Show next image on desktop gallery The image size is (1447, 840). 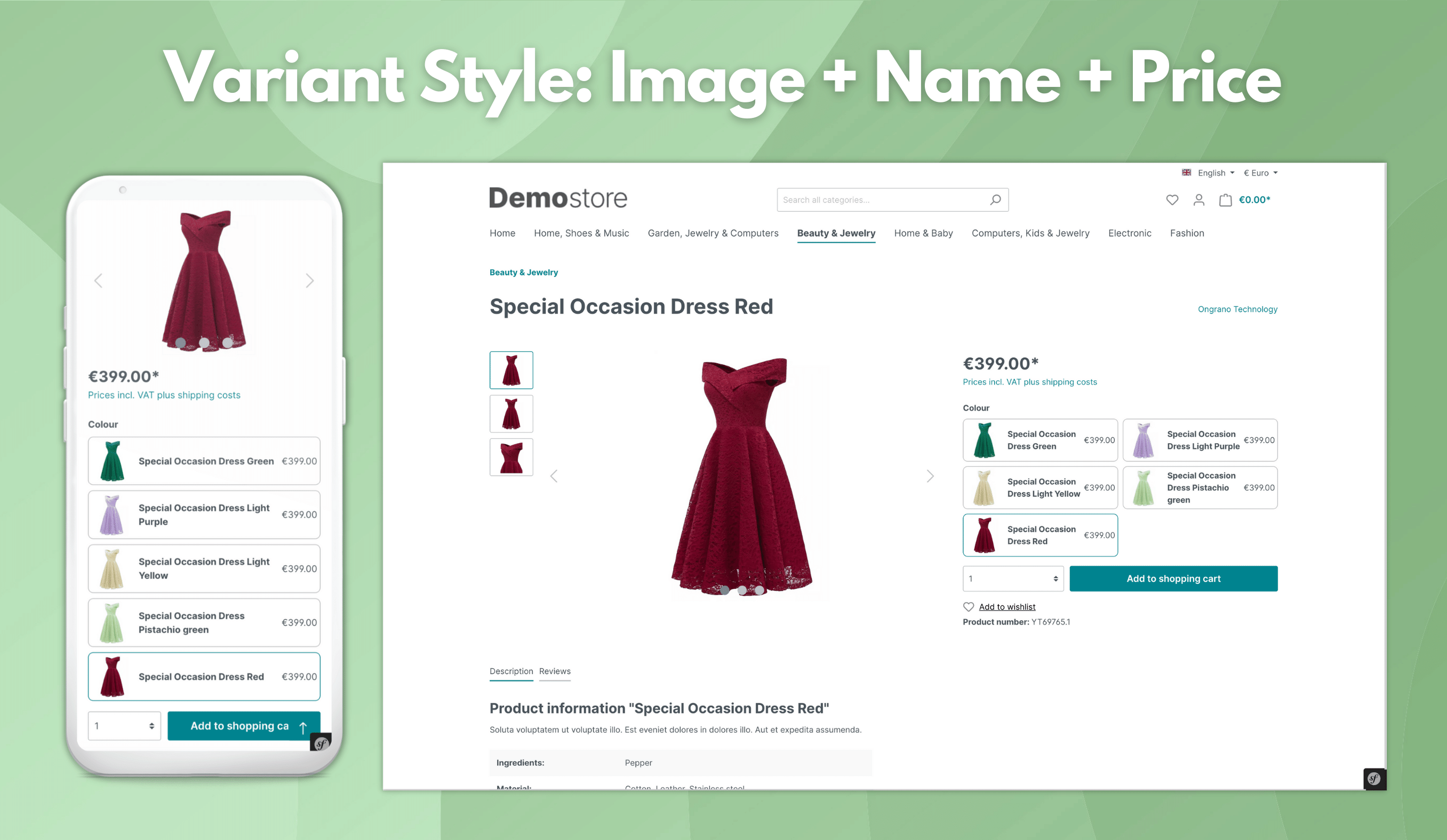coord(930,476)
